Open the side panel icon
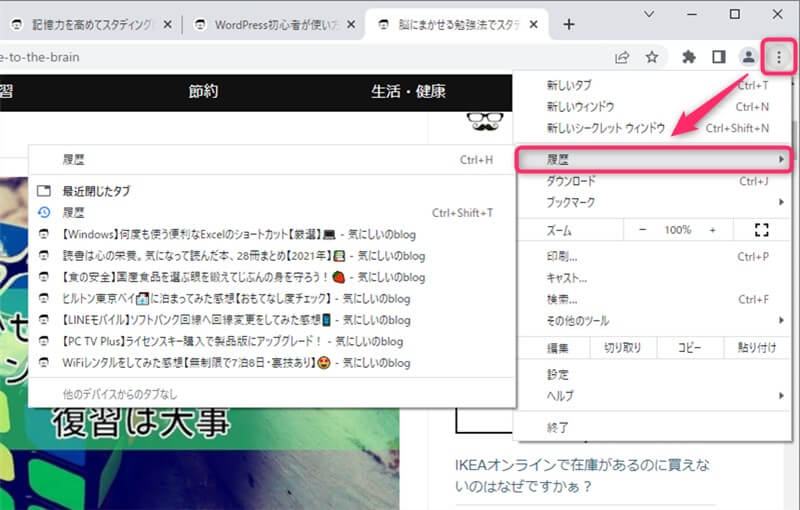 [719, 57]
